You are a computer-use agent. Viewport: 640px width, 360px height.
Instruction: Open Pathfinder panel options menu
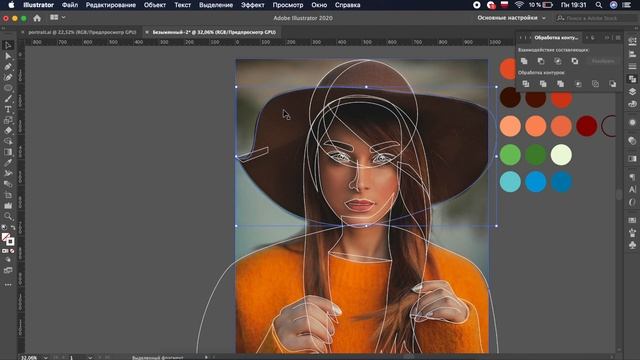[x=618, y=38]
